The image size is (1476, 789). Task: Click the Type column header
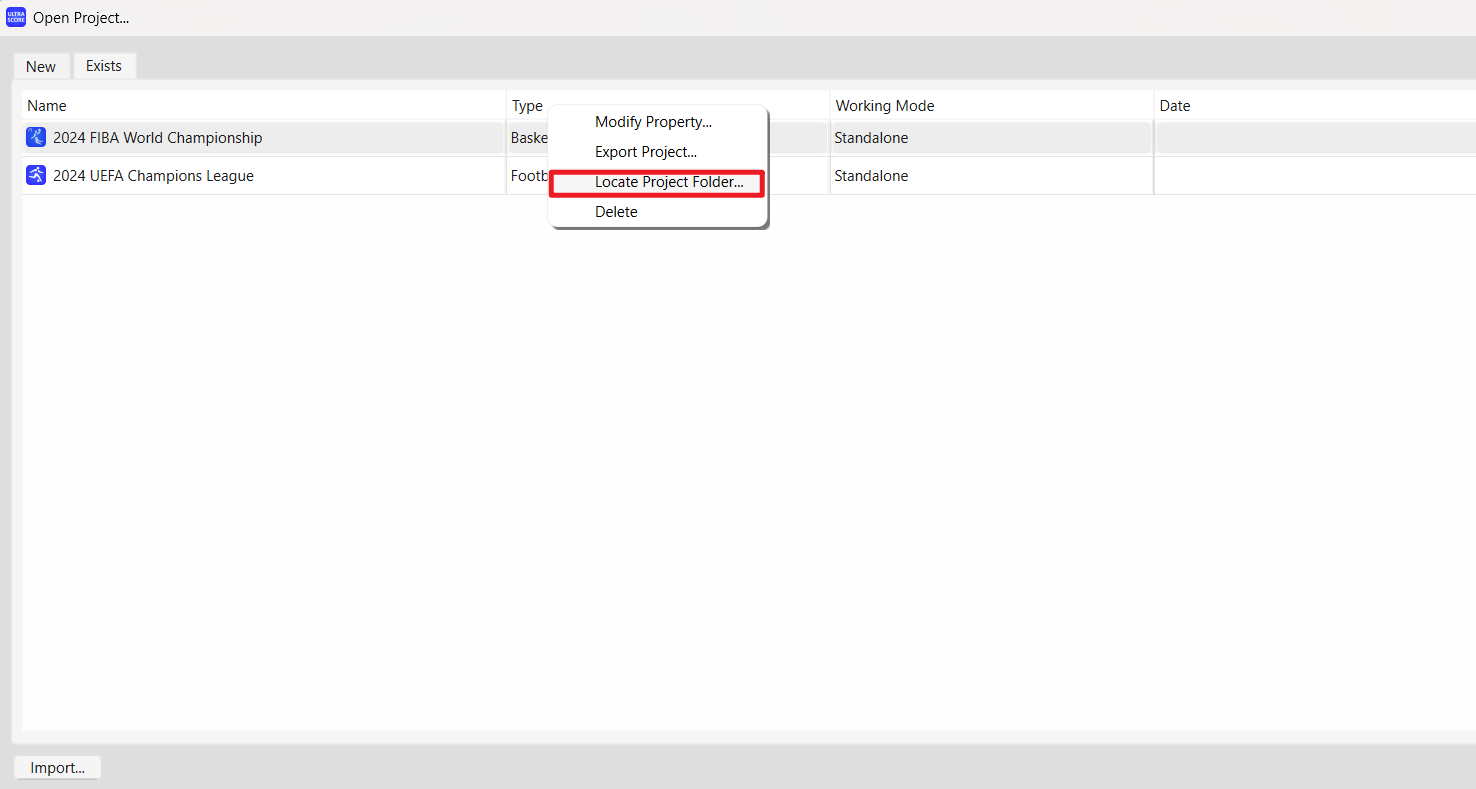point(527,106)
